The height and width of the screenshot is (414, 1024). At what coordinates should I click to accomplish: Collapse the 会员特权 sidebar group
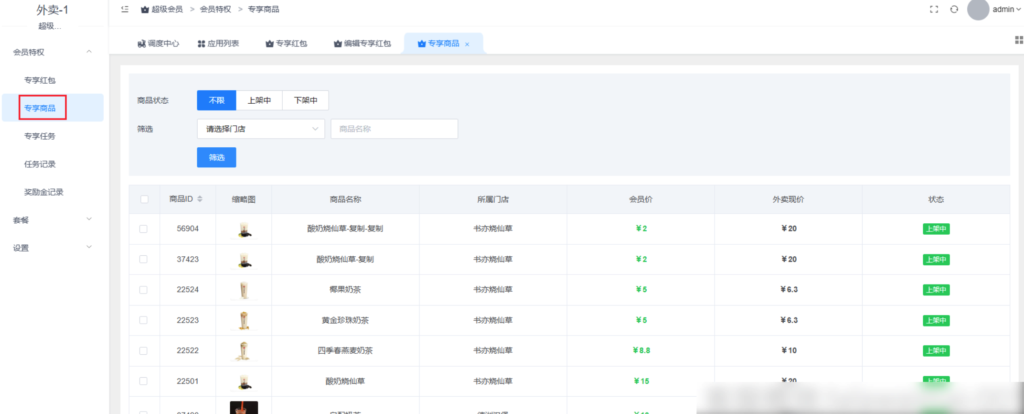pos(89,52)
